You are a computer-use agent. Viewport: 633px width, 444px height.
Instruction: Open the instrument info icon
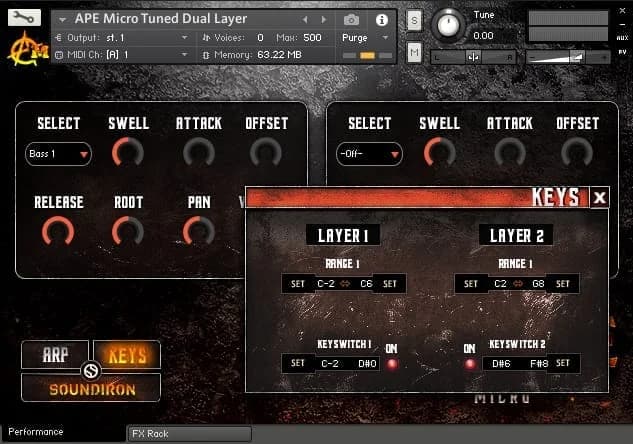pyautogui.click(x=381, y=20)
